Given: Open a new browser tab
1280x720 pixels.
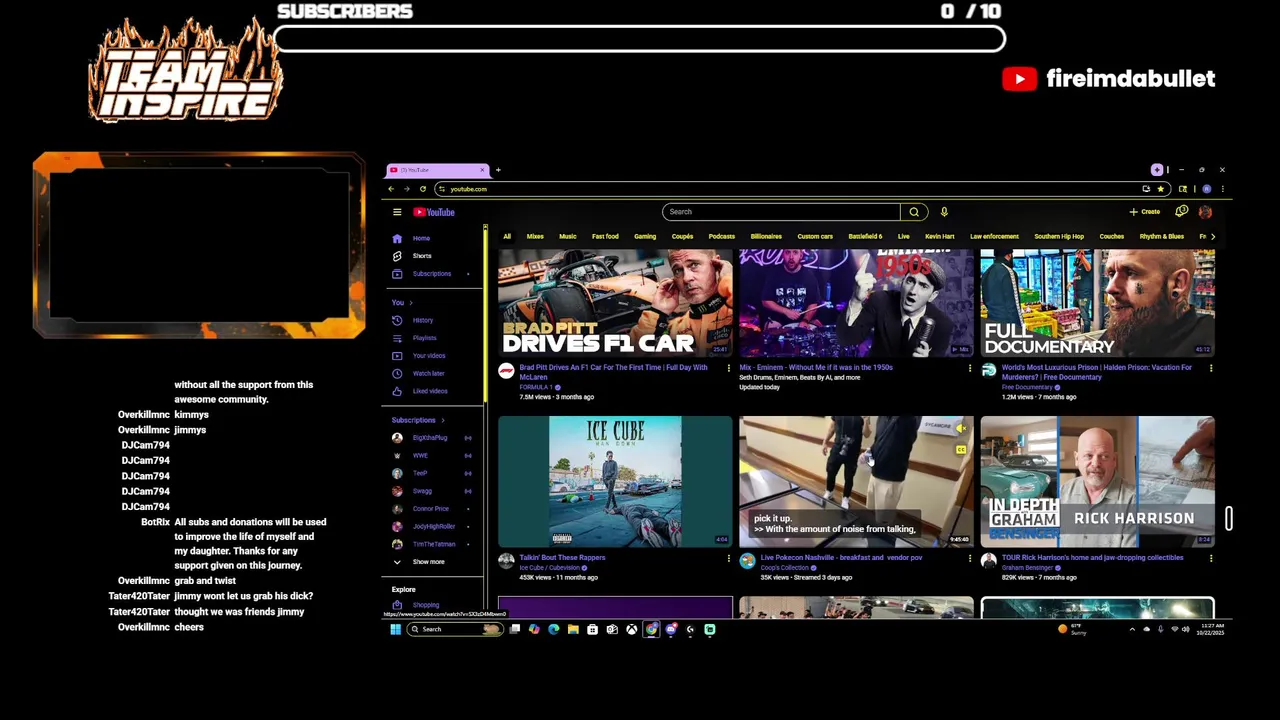Looking at the screenshot, I should pos(498,170).
